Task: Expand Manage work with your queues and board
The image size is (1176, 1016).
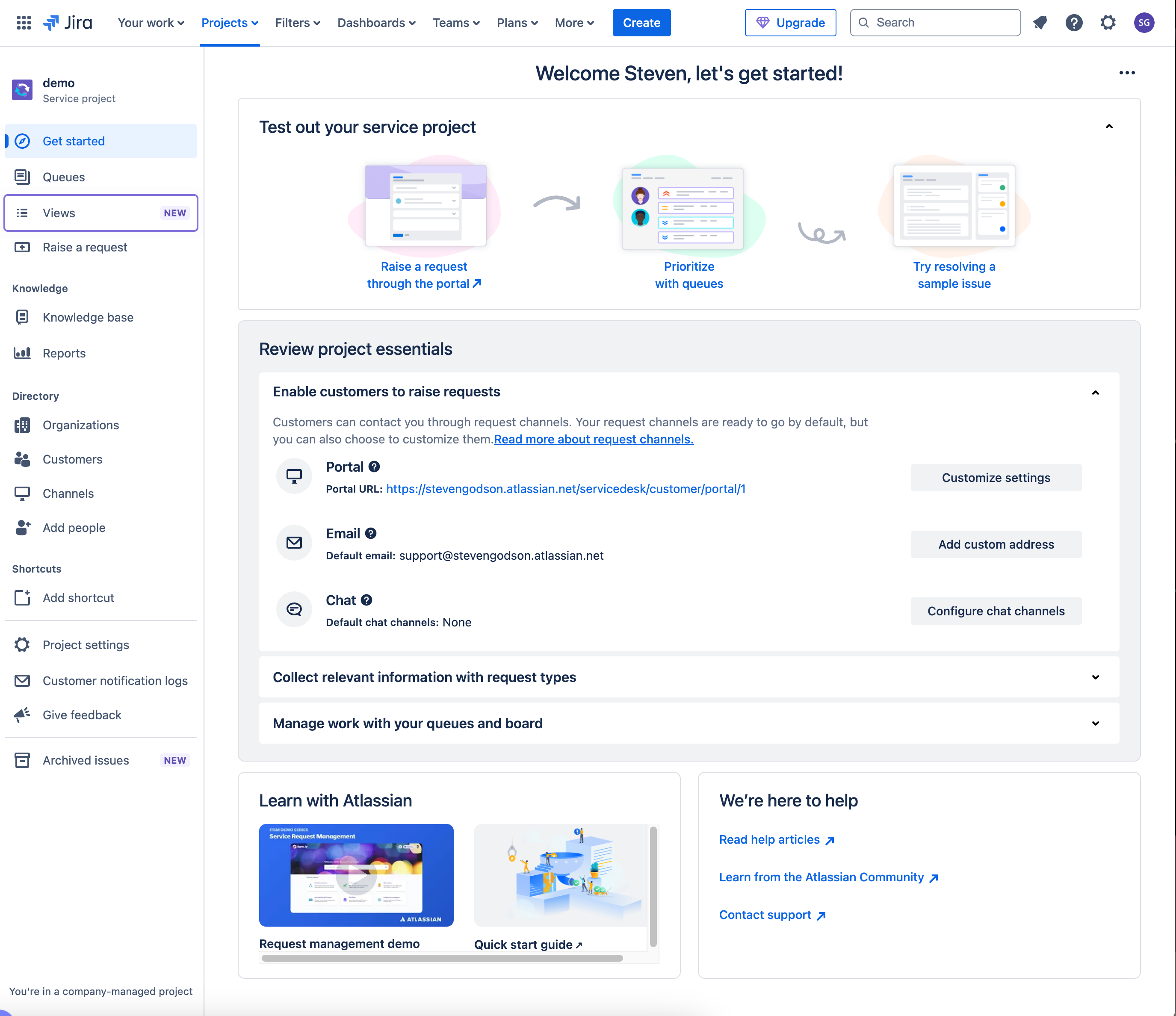Action: tap(1096, 723)
